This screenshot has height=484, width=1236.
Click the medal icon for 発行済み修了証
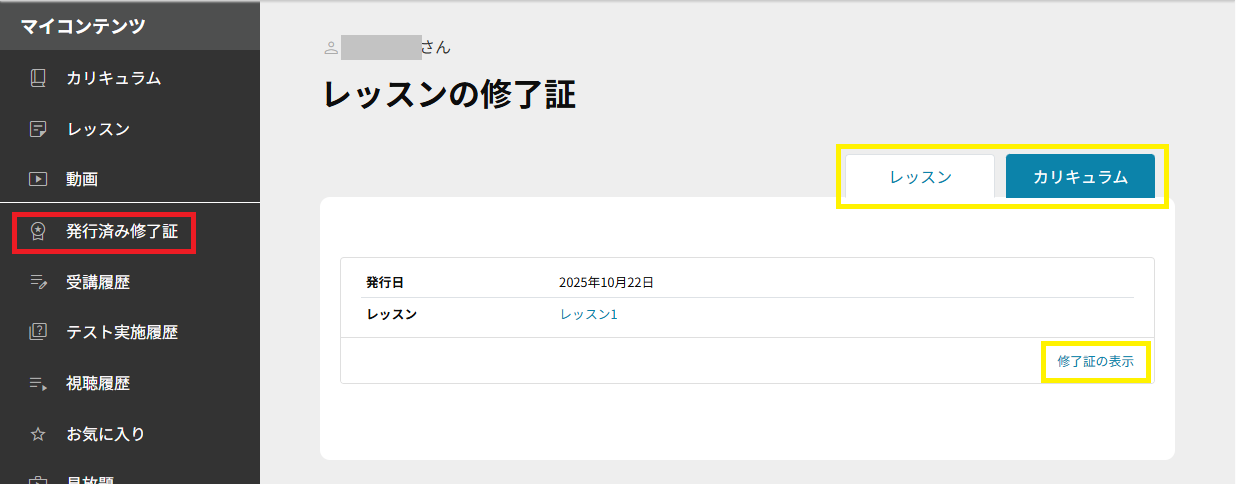pyautogui.click(x=38, y=231)
